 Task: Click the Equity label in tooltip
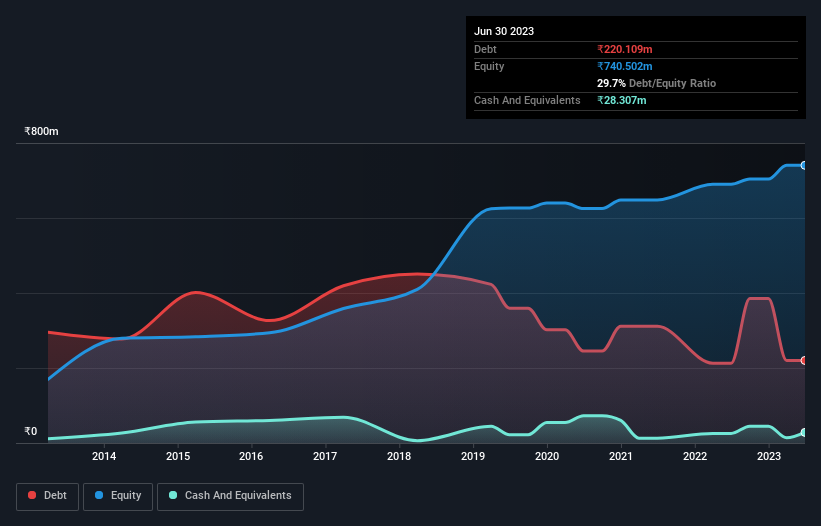click(489, 66)
